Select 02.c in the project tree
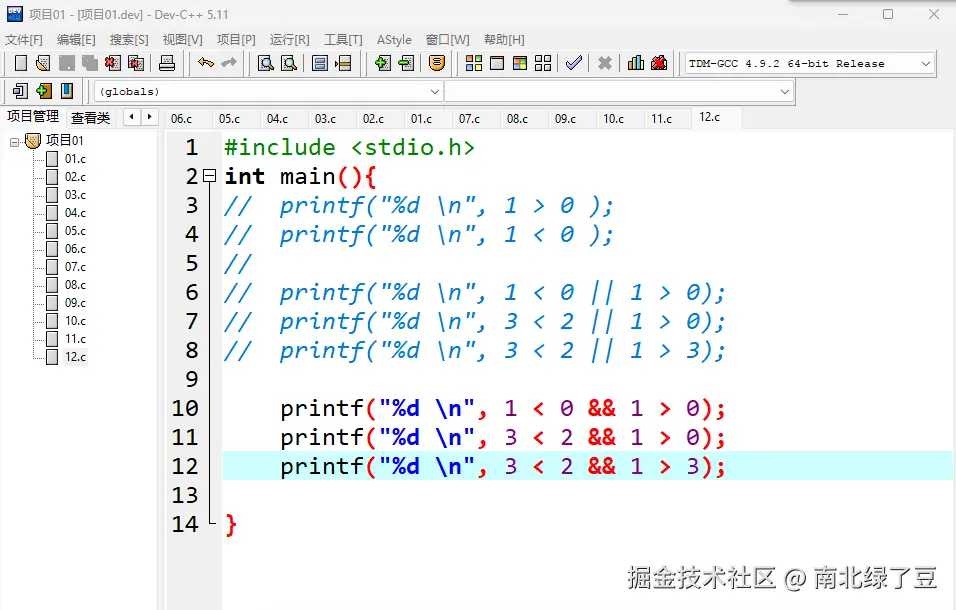The width and height of the screenshot is (956, 610). (x=75, y=177)
